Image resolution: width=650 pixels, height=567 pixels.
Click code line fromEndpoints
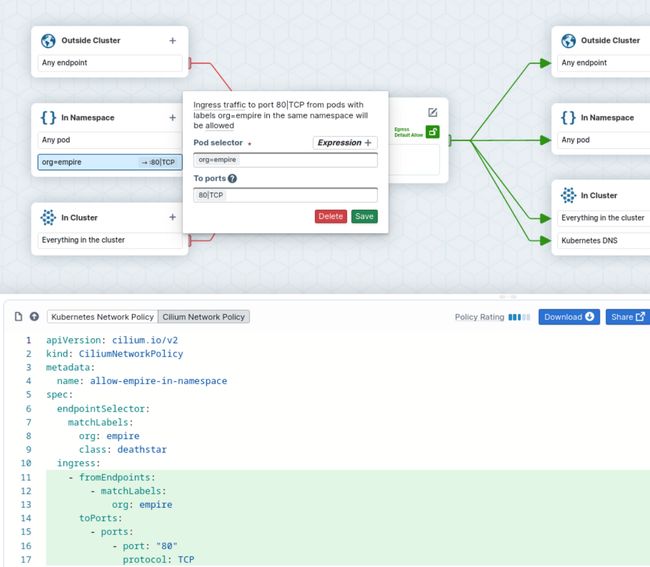(x=112, y=477)
